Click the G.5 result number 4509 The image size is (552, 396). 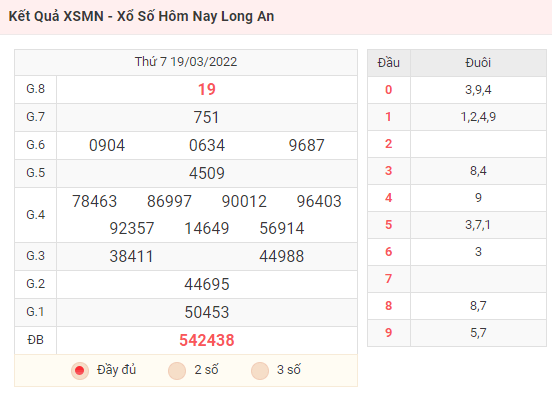coord(207,173)
